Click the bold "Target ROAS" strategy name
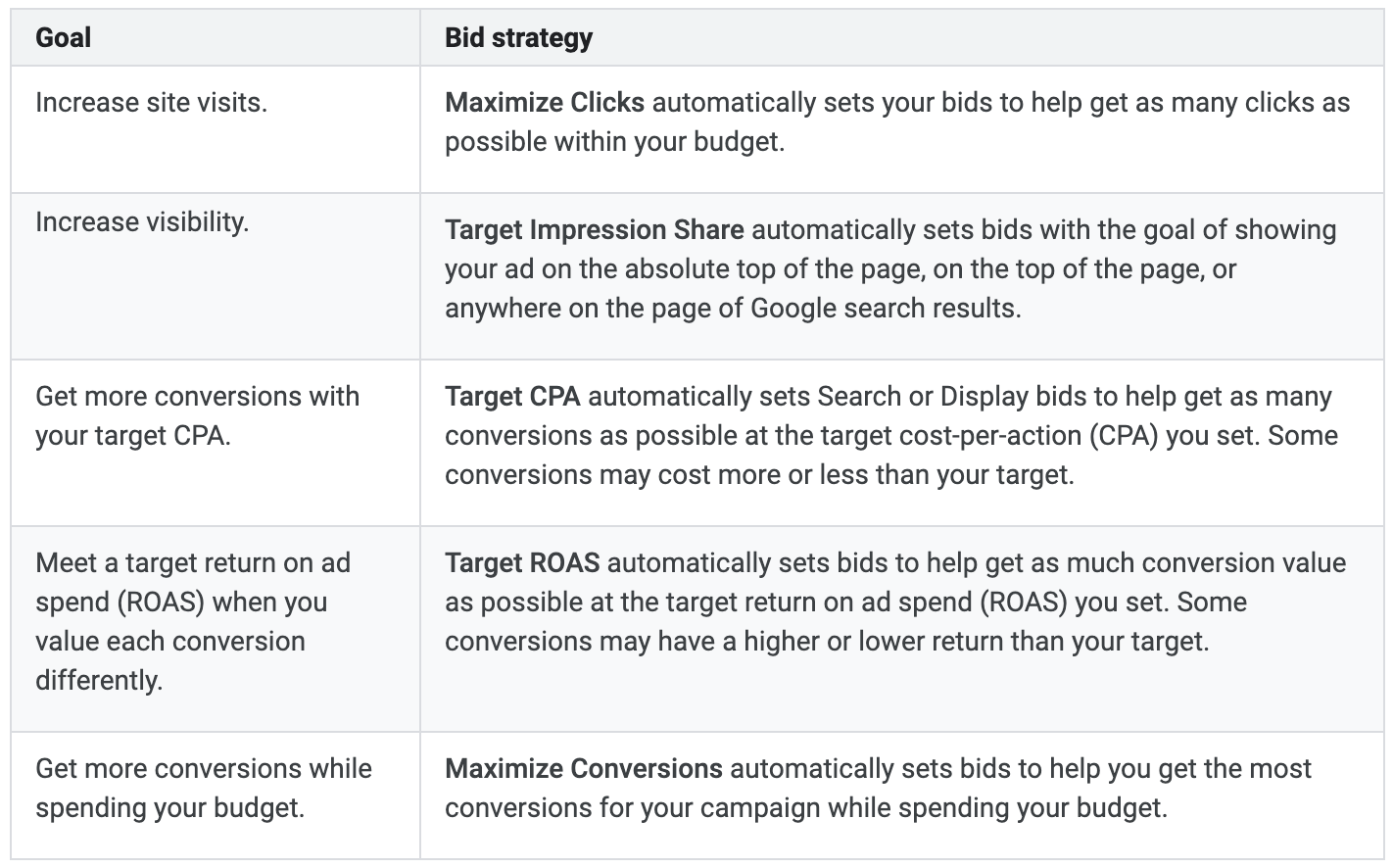Viewport: 1393px width, 868px height. [522, 563]
